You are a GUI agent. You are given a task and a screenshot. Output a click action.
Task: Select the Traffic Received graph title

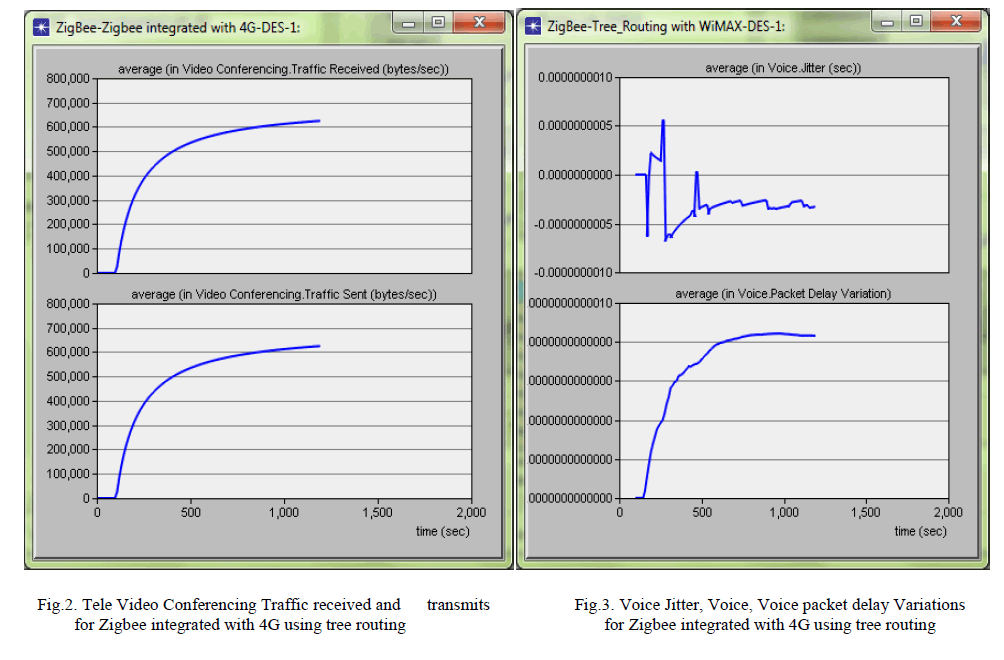283,69
